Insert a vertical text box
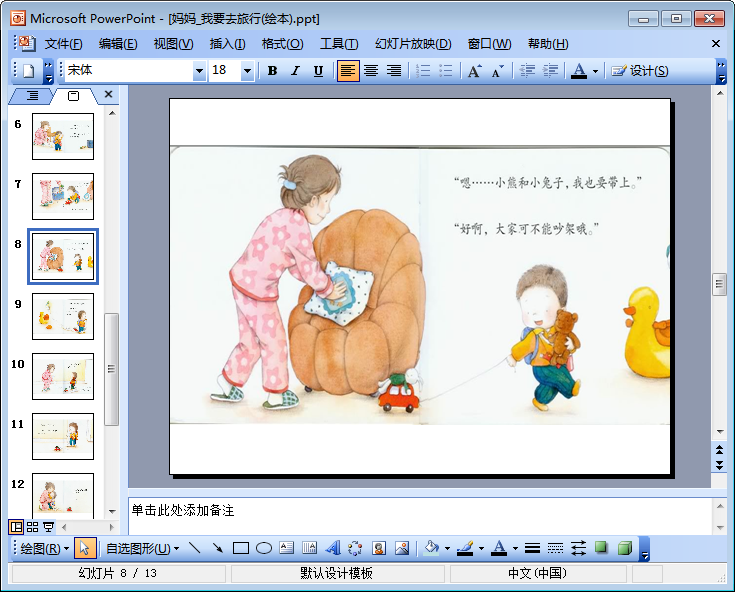 coord(309,548)
